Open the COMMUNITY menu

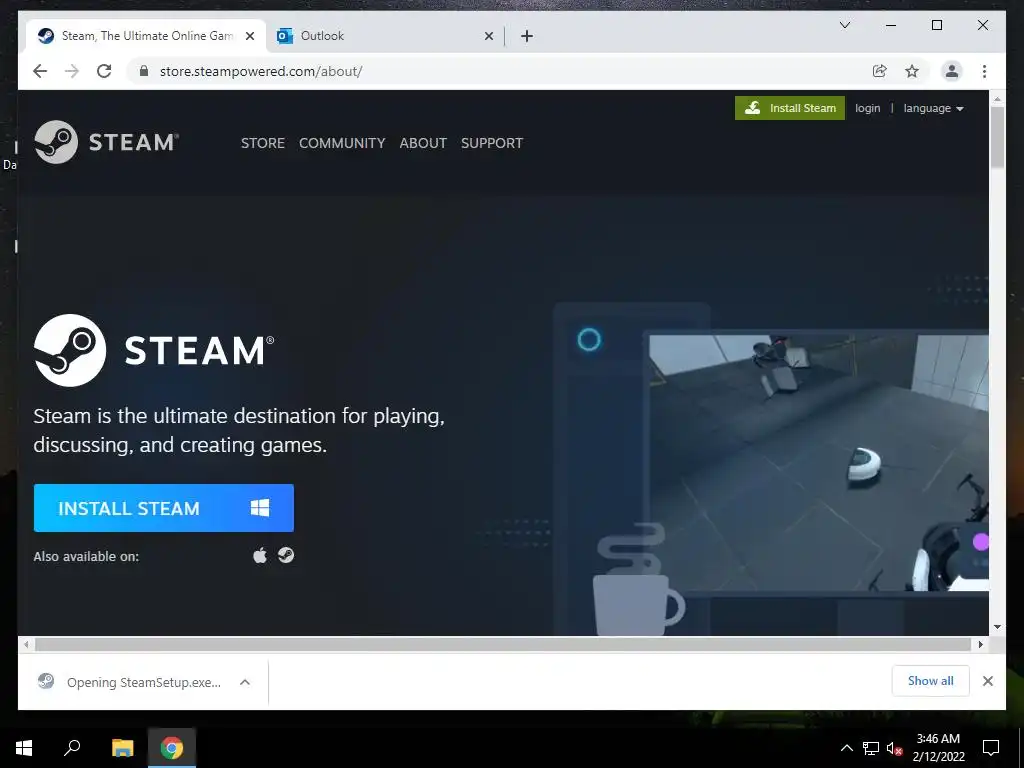pyautogui.click(x=342, y=143)
